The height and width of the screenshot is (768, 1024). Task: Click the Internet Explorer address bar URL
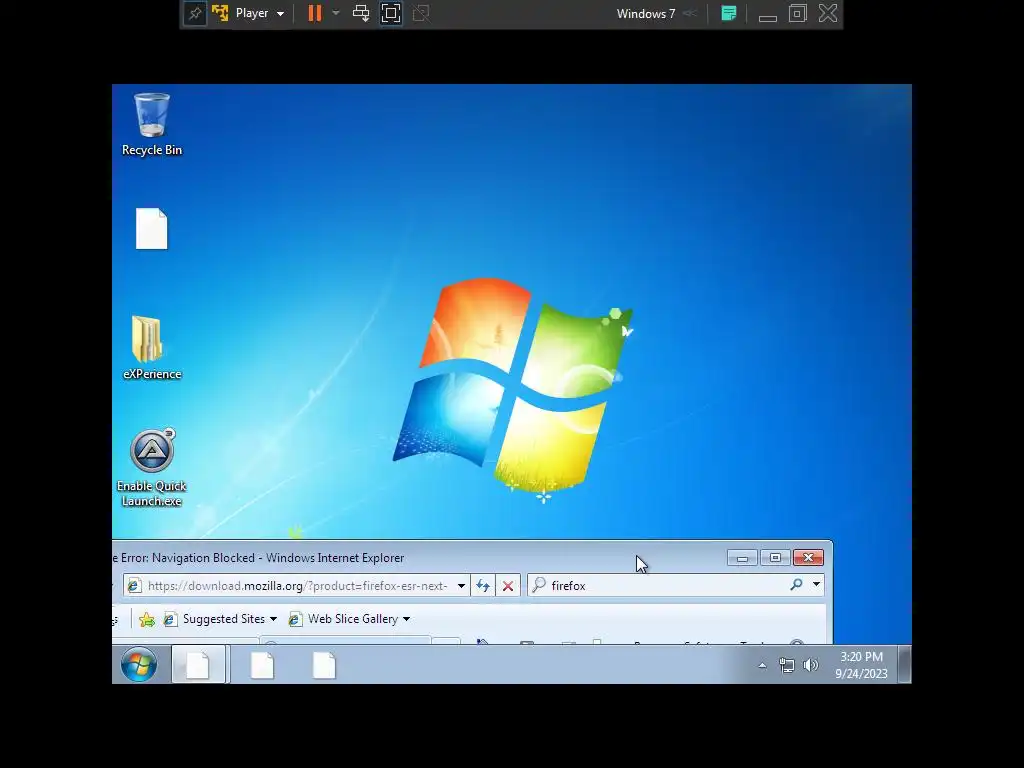tap(298, 586)
